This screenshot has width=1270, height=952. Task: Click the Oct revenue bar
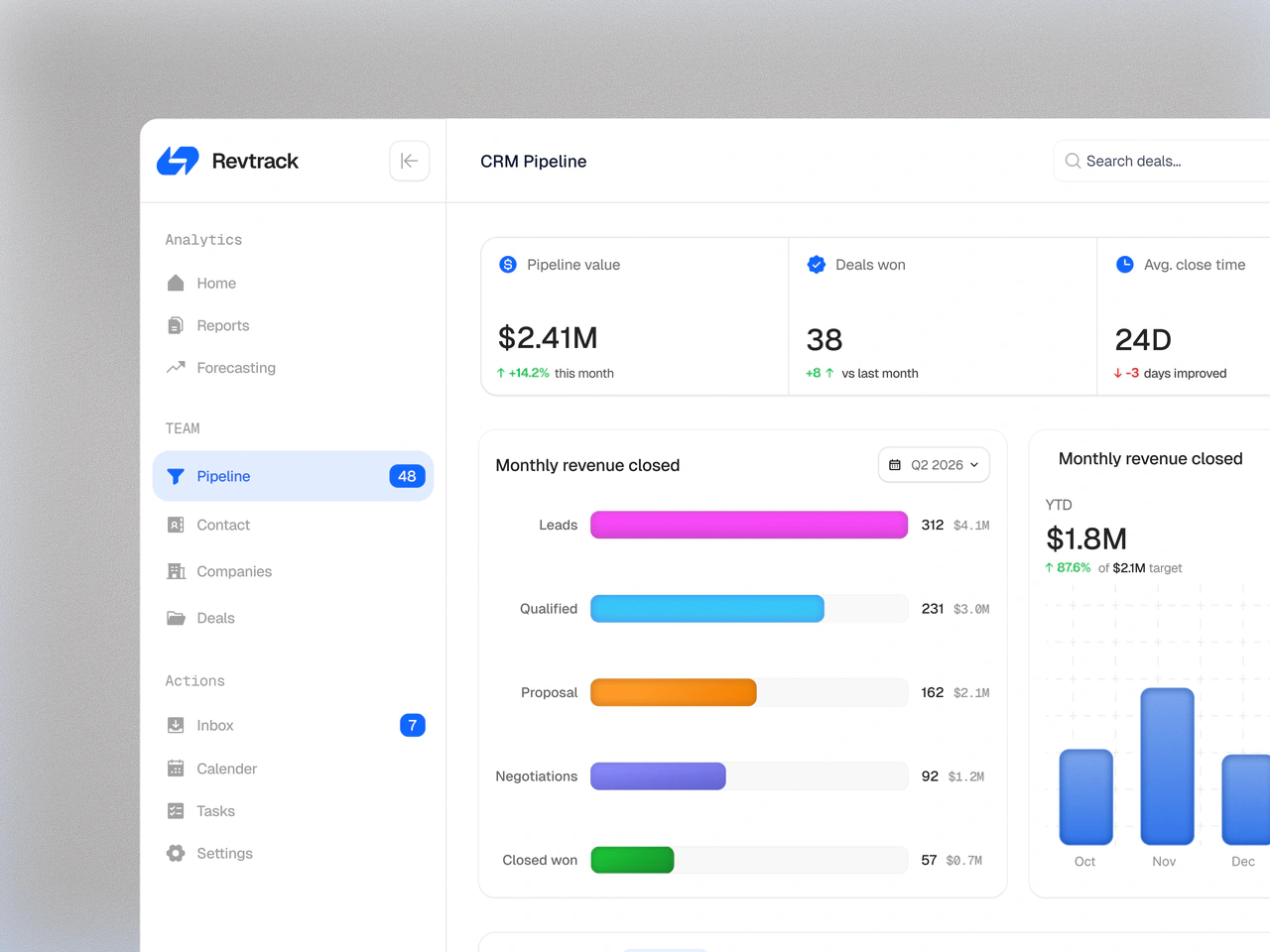tap(1085, 797)
